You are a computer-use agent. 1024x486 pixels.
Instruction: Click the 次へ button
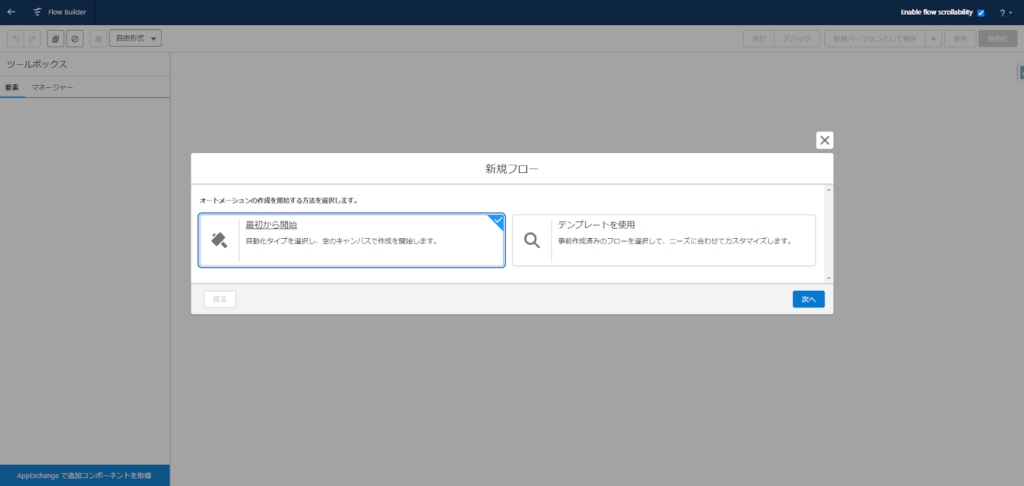808,299
